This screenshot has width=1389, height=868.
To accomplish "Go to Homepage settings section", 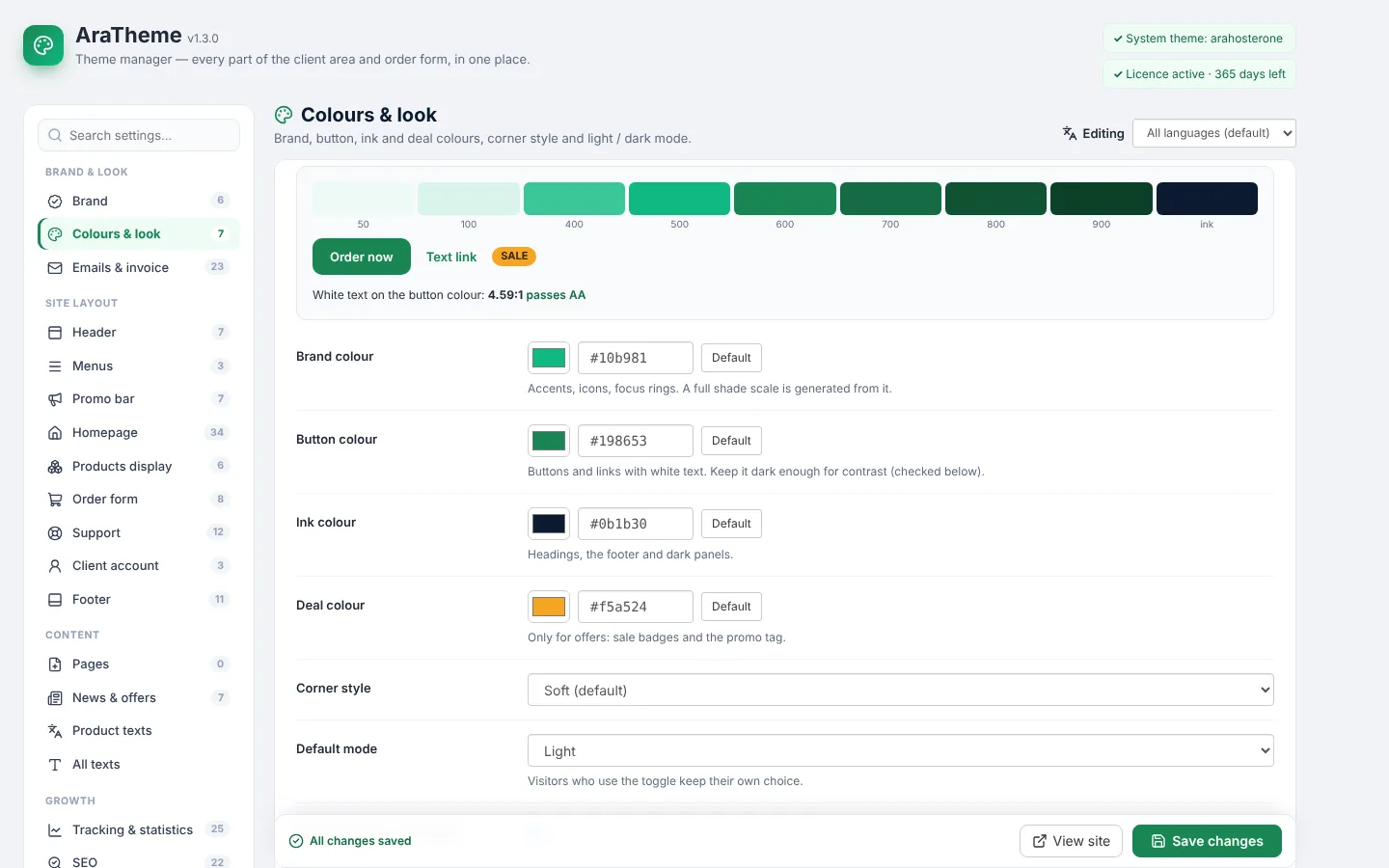I will coord(139,433).
